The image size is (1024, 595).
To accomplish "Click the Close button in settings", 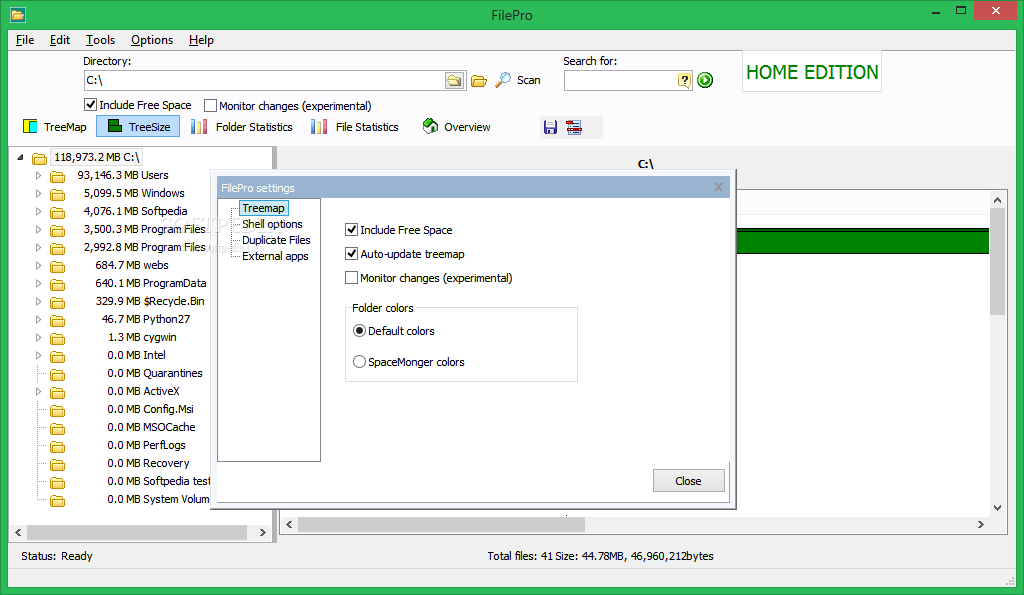I will (x=688, y=481).
